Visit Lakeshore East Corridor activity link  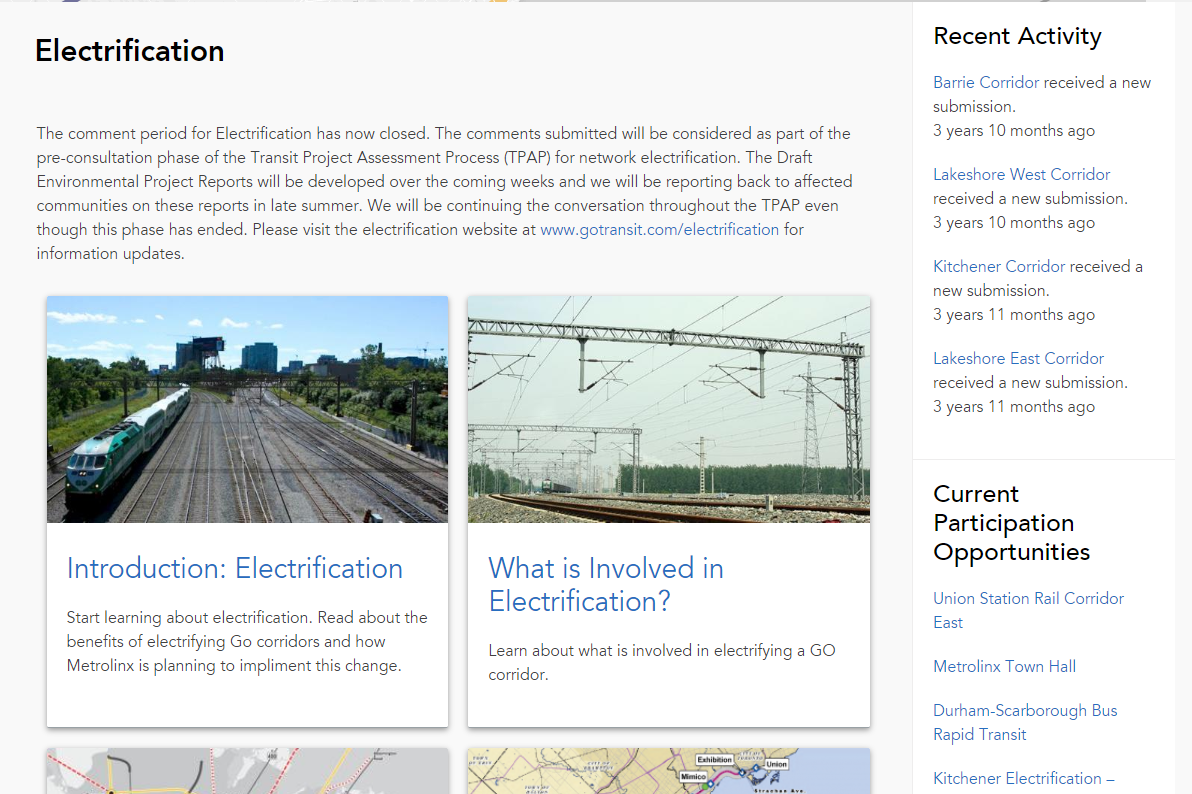click(x=1018, y=358)
